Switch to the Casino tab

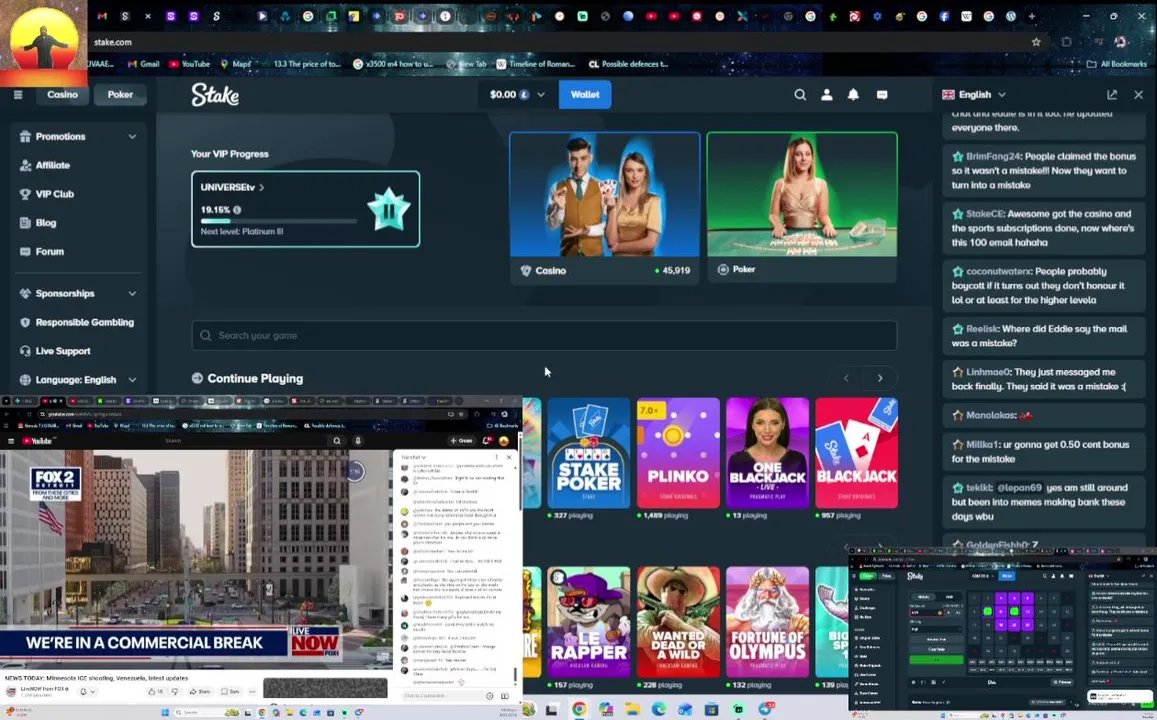click(x=63, y=94)
